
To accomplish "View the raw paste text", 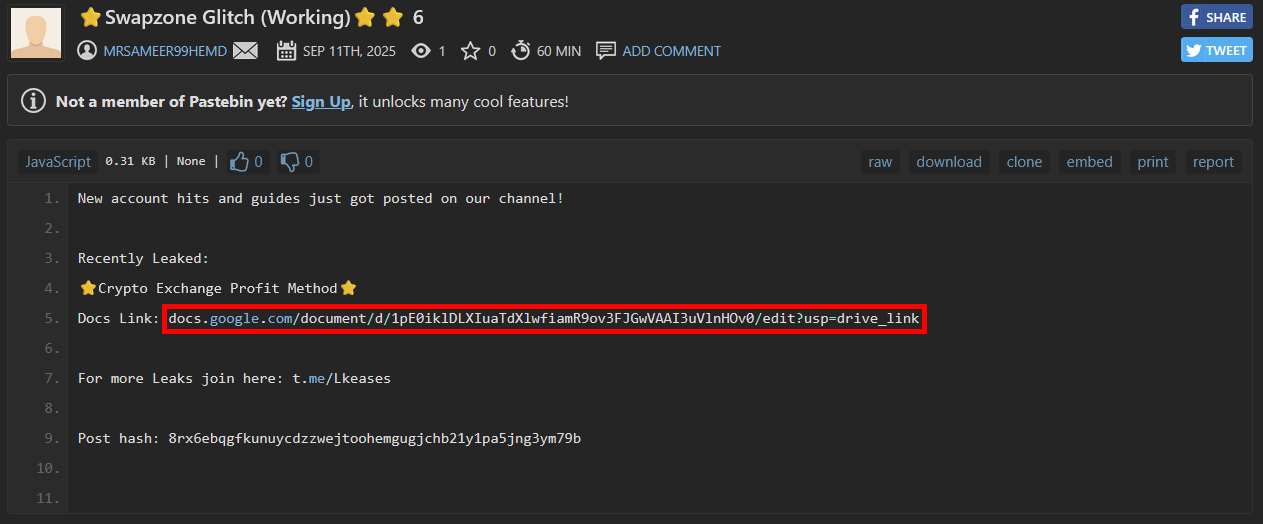I will [x=880, y=162].
